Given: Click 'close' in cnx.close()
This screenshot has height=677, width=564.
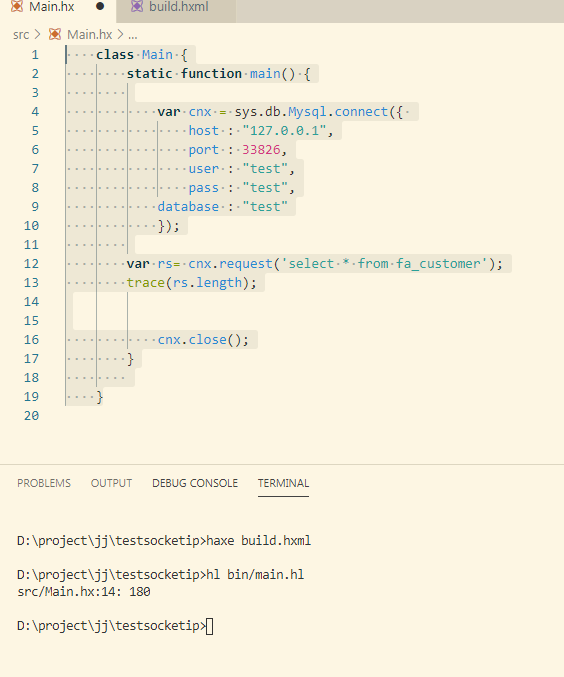Looking at the screenshot, I should click(x=207, y=340).
